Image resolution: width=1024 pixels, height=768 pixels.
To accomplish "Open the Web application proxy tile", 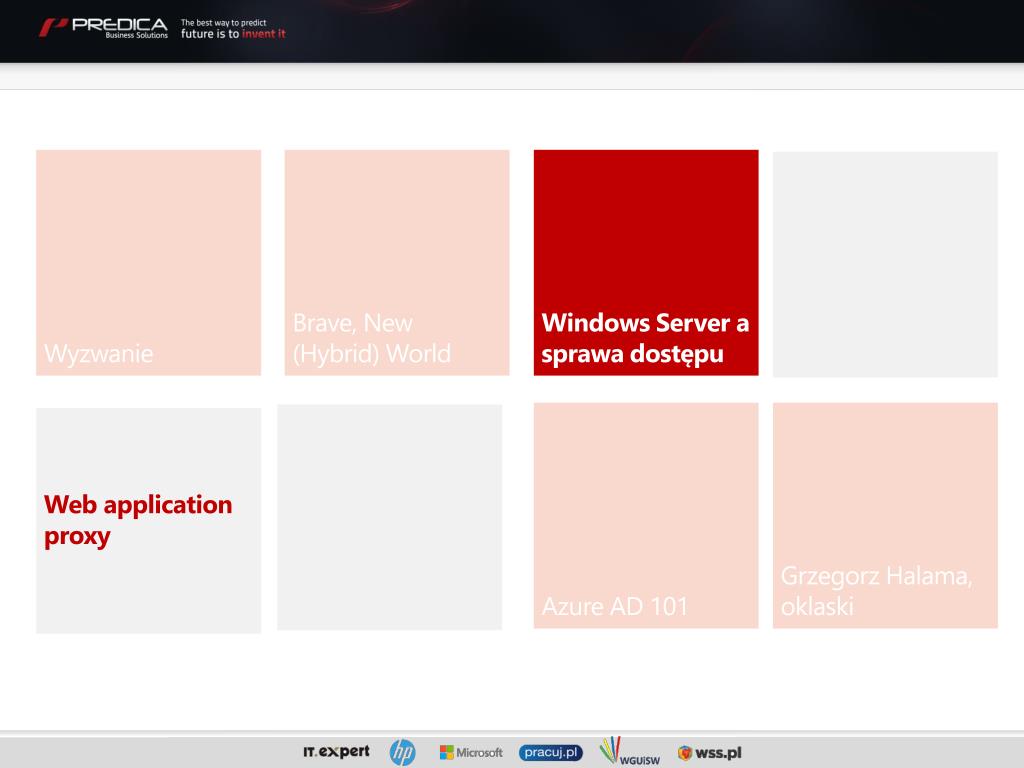I will [x=148, y=520].
